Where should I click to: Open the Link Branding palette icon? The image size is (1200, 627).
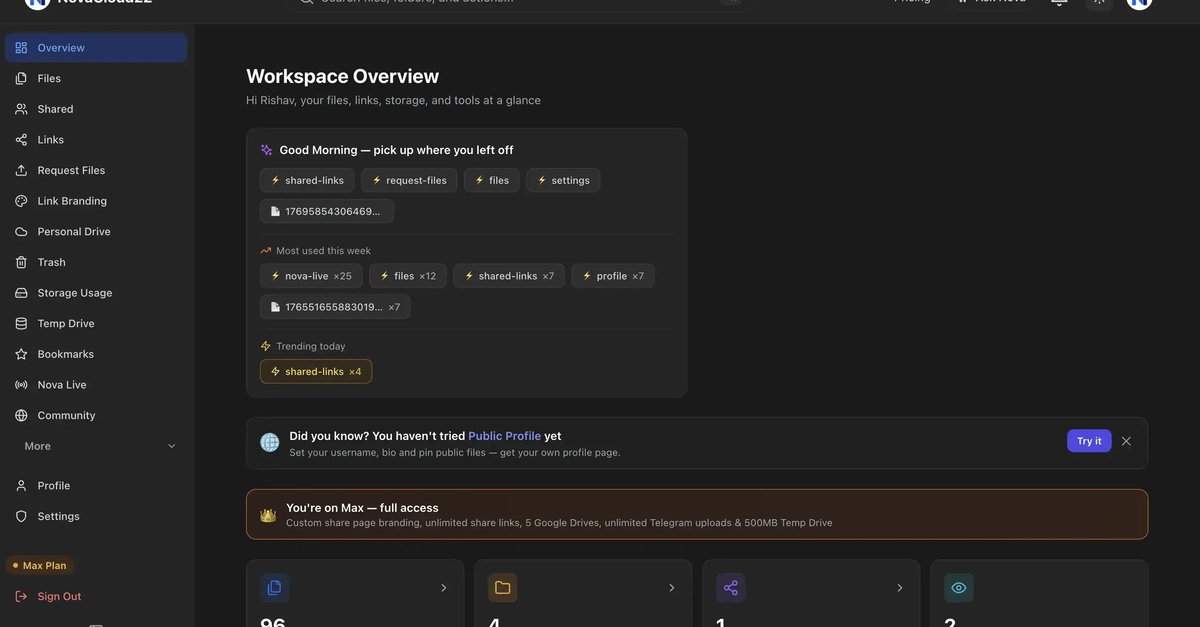point(21,201)
